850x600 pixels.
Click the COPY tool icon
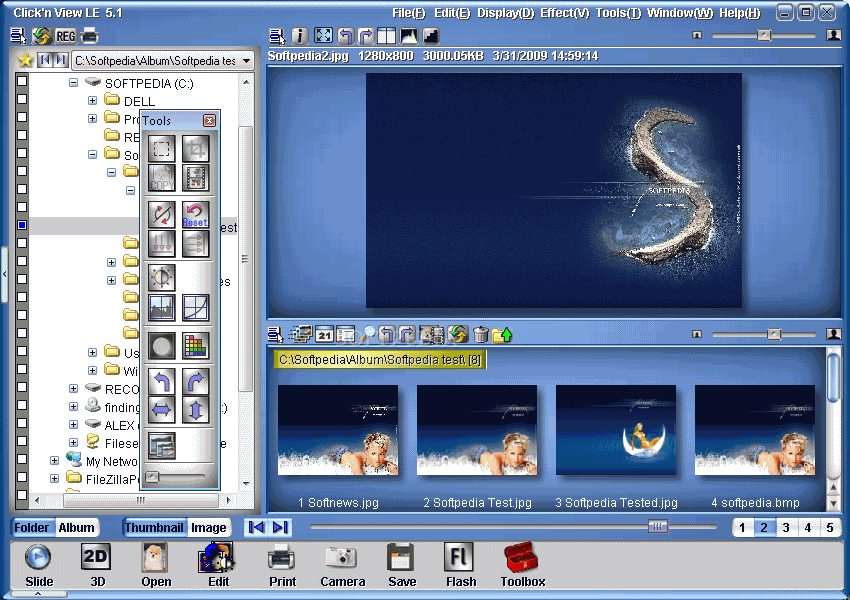tap(162, 178)
